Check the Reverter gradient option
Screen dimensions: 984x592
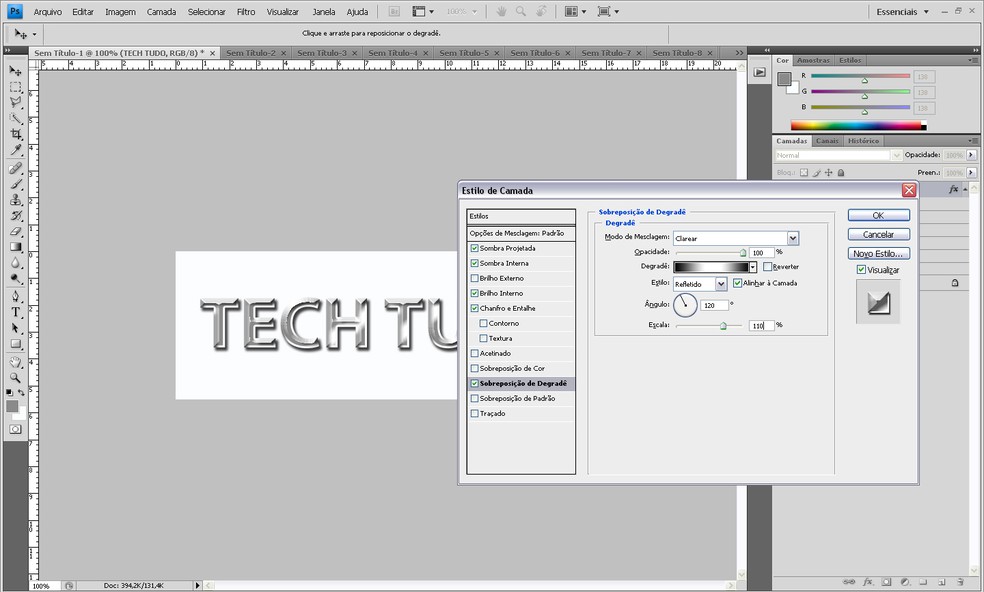767,267
